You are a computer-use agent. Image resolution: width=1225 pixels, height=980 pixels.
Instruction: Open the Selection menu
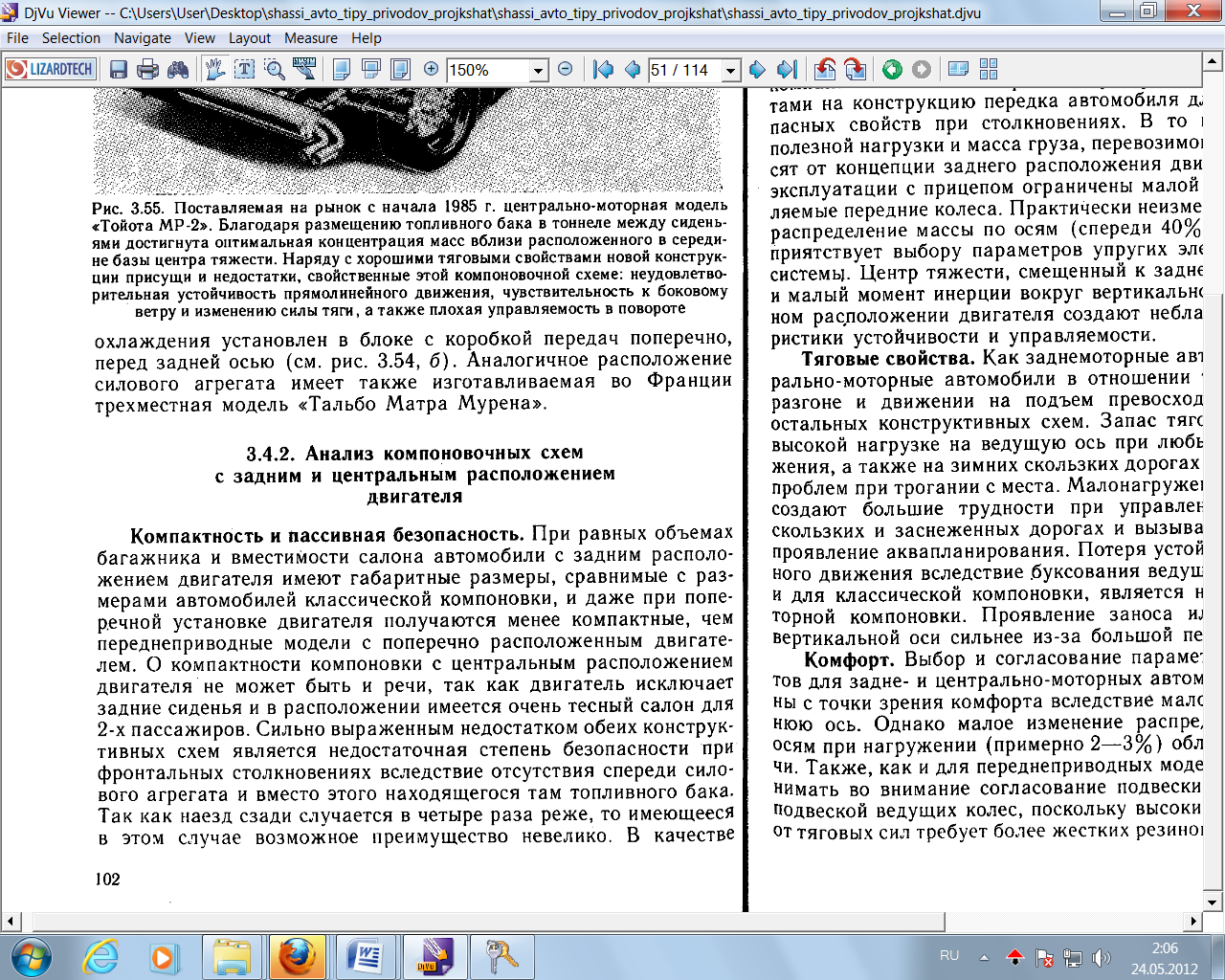coord(71,38)
